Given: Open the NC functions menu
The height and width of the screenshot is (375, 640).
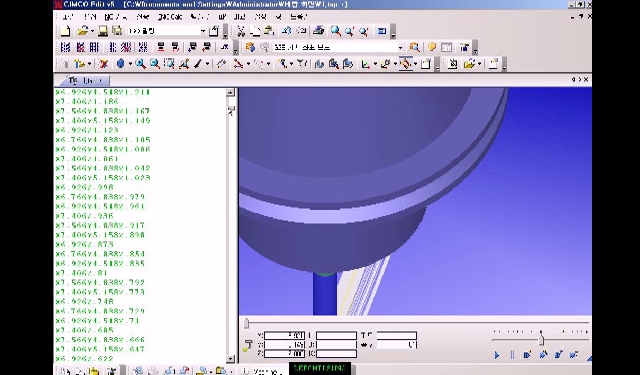Looking at the screenshot, I should pos(116,17).
